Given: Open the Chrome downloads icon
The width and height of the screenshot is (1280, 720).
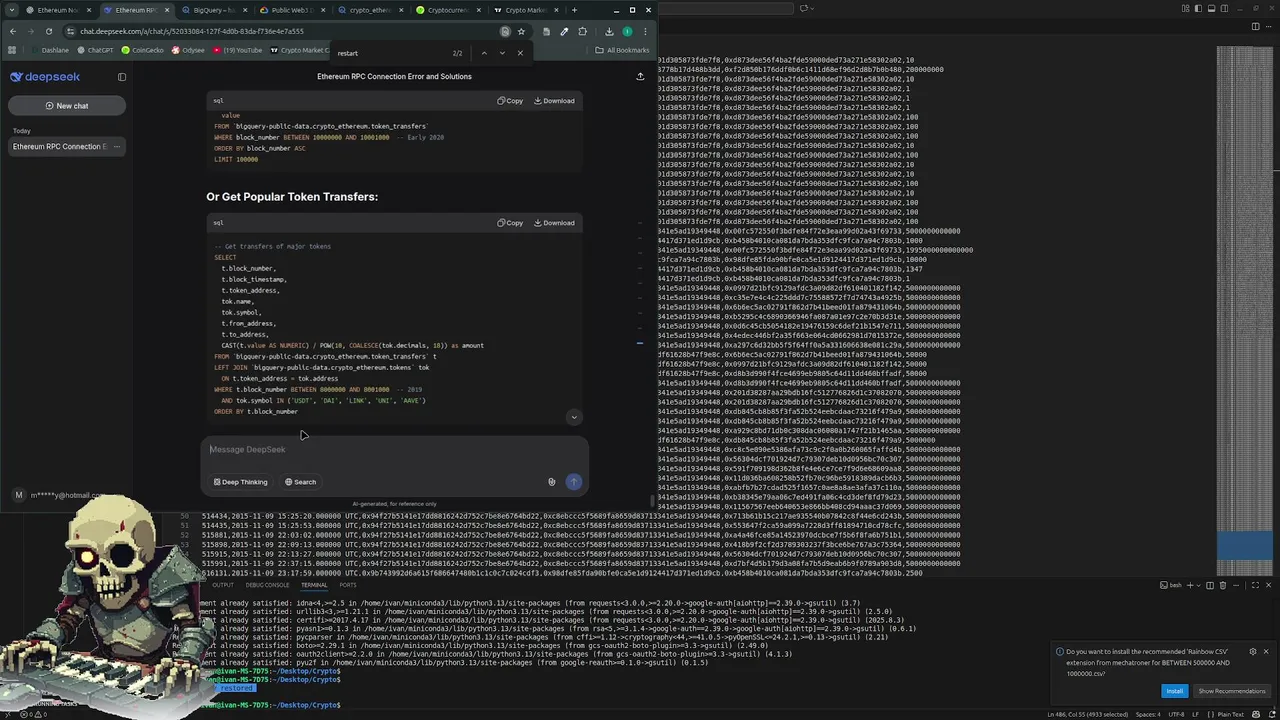Looking at the screenshot, I should pos(609,32).
